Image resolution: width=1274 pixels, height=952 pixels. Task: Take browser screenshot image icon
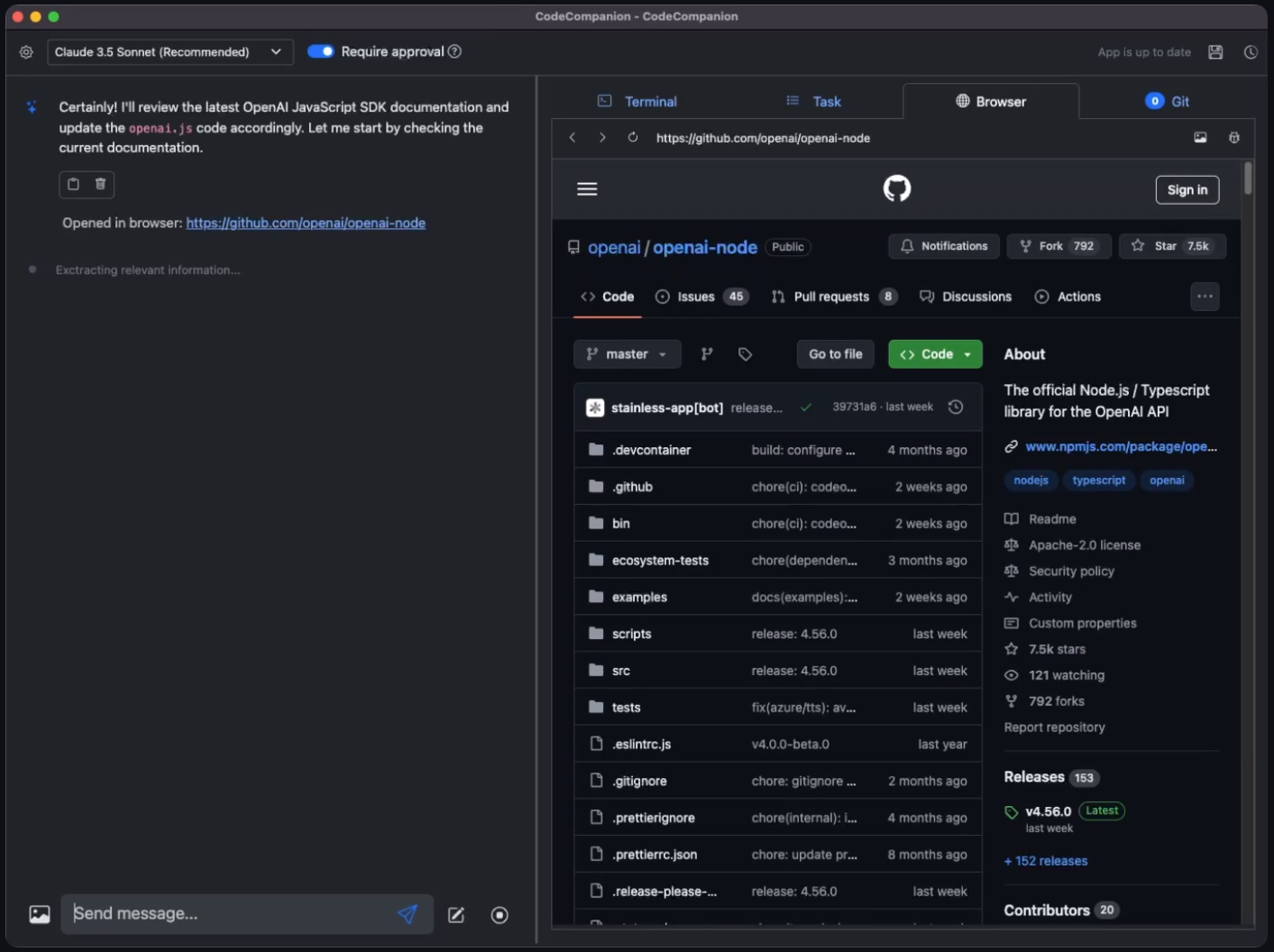(x=1200, y=137)
